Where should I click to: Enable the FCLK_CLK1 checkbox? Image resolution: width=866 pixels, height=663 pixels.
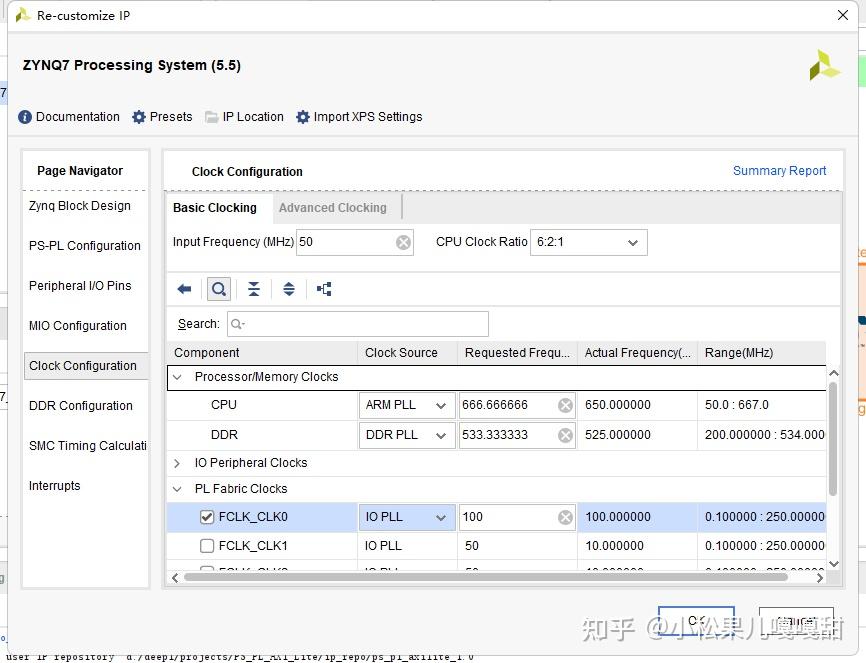pos(207,546)
